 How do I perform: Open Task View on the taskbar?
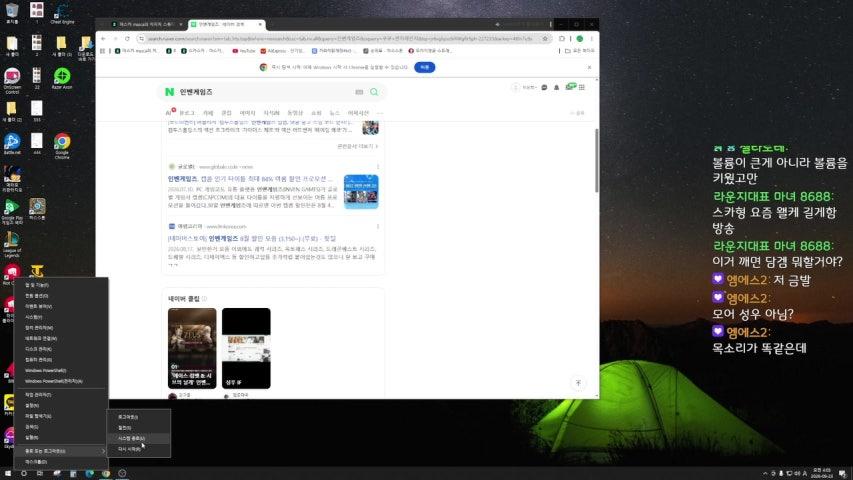click(40, 473)
